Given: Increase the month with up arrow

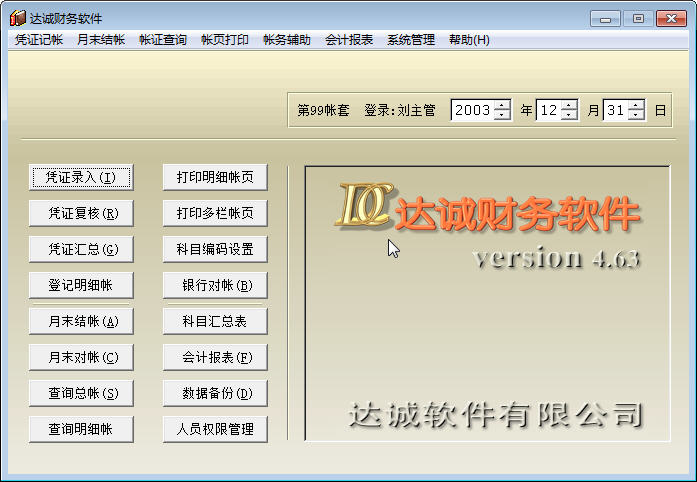Looking at the screenshot, I should [x=569, y=105].
